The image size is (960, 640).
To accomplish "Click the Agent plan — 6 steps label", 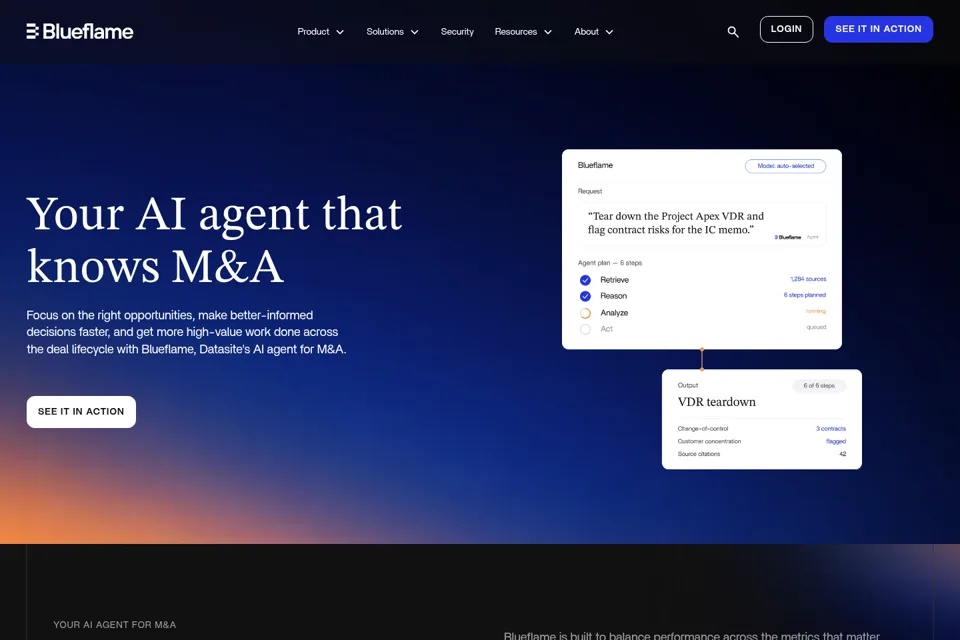I will pyautogui.click(x=610, y=263).
